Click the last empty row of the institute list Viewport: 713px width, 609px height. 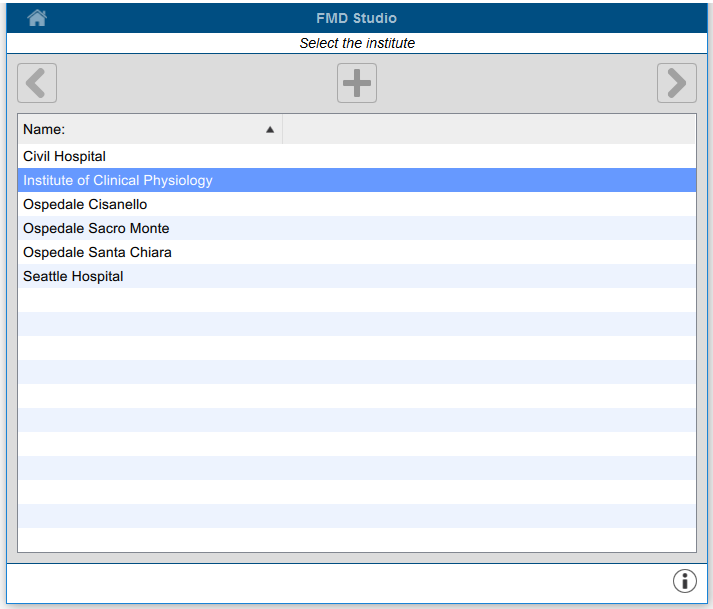356,540
